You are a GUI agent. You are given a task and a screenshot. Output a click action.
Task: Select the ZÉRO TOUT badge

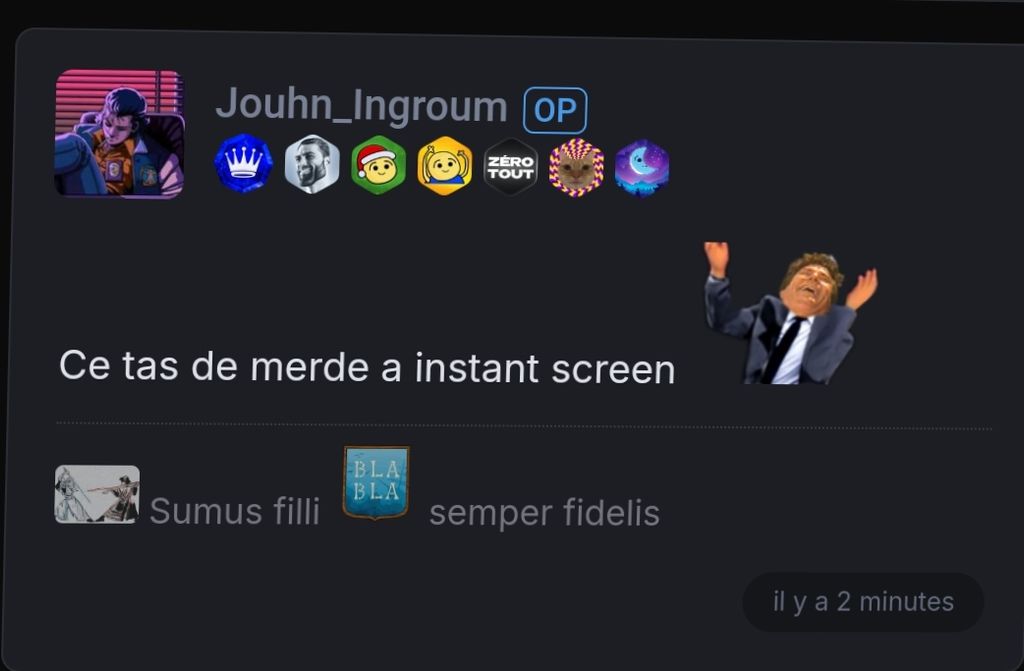click(x=511, y=167)
